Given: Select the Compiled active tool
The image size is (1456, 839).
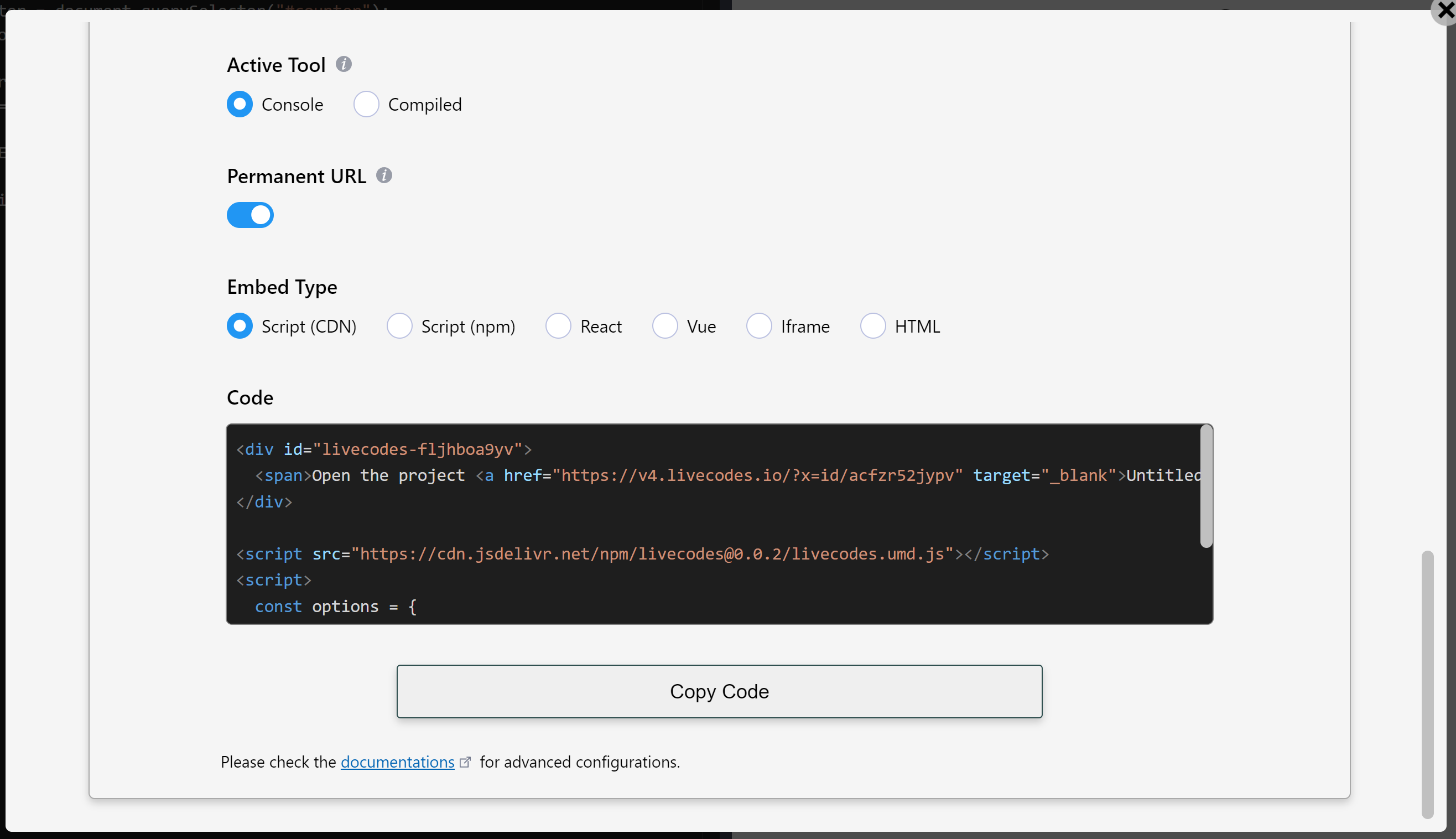Looking at the screenshot, I should point(366,104).
